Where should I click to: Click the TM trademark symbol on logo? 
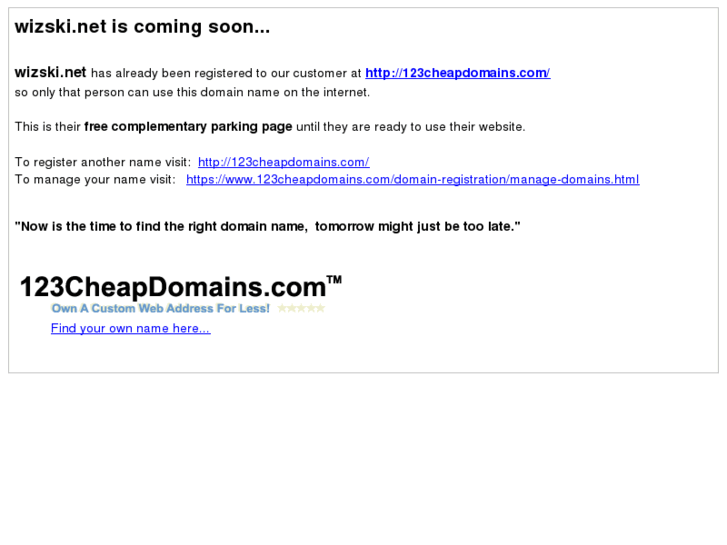334,280
